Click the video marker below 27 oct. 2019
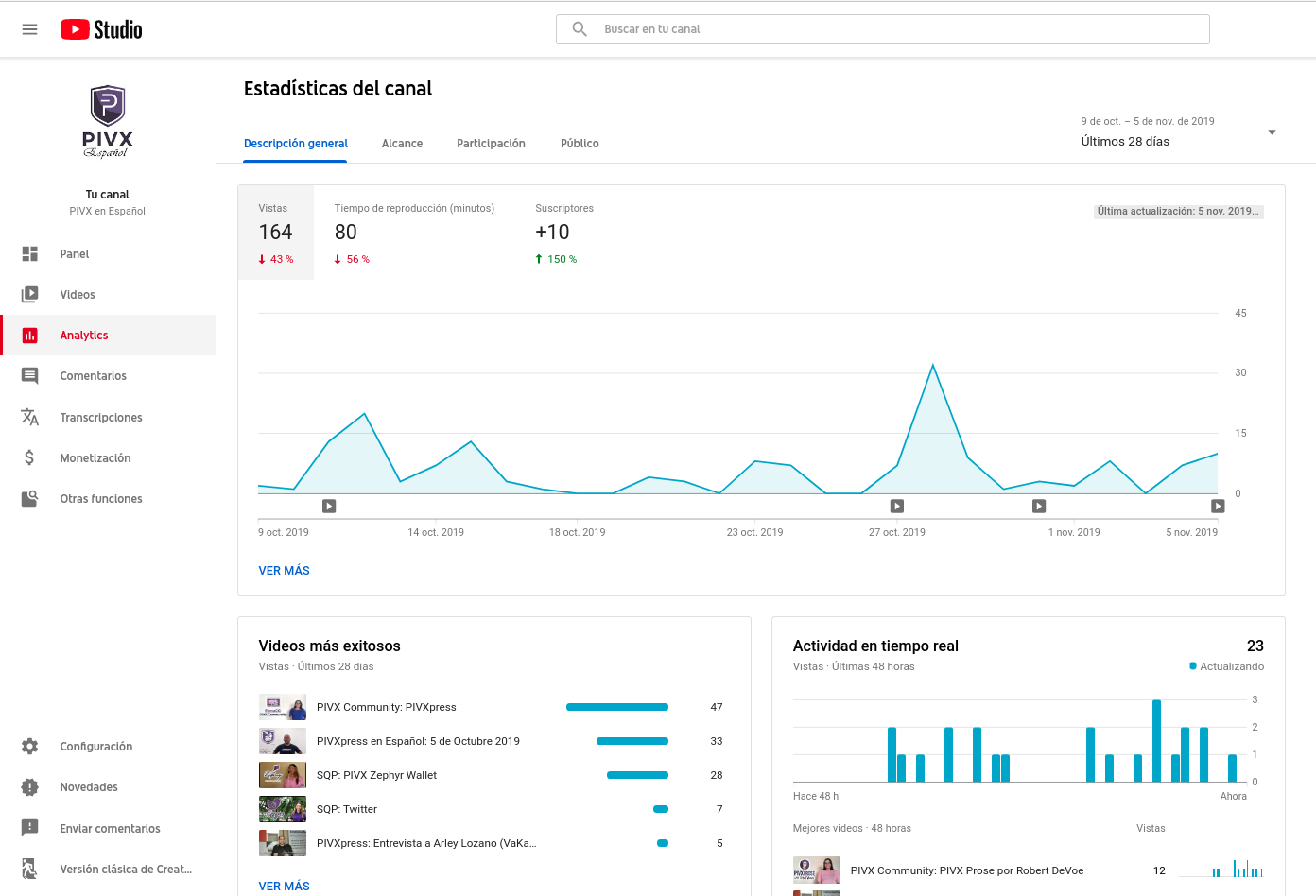 pyautogui.click(x=897, y=506)
